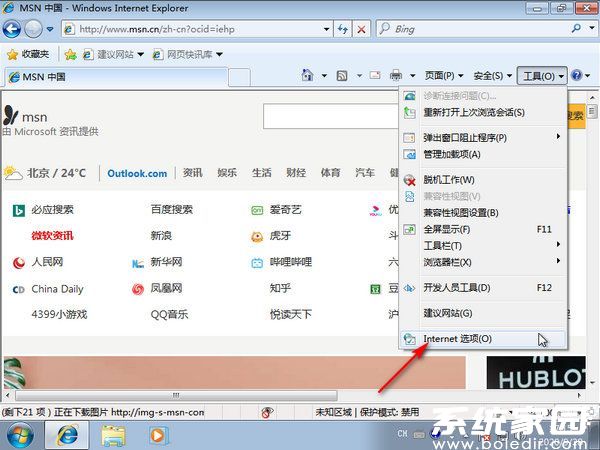Expand the Print dropdown arrow
This screenshot has width=600, height=450.
pos(412,76)
